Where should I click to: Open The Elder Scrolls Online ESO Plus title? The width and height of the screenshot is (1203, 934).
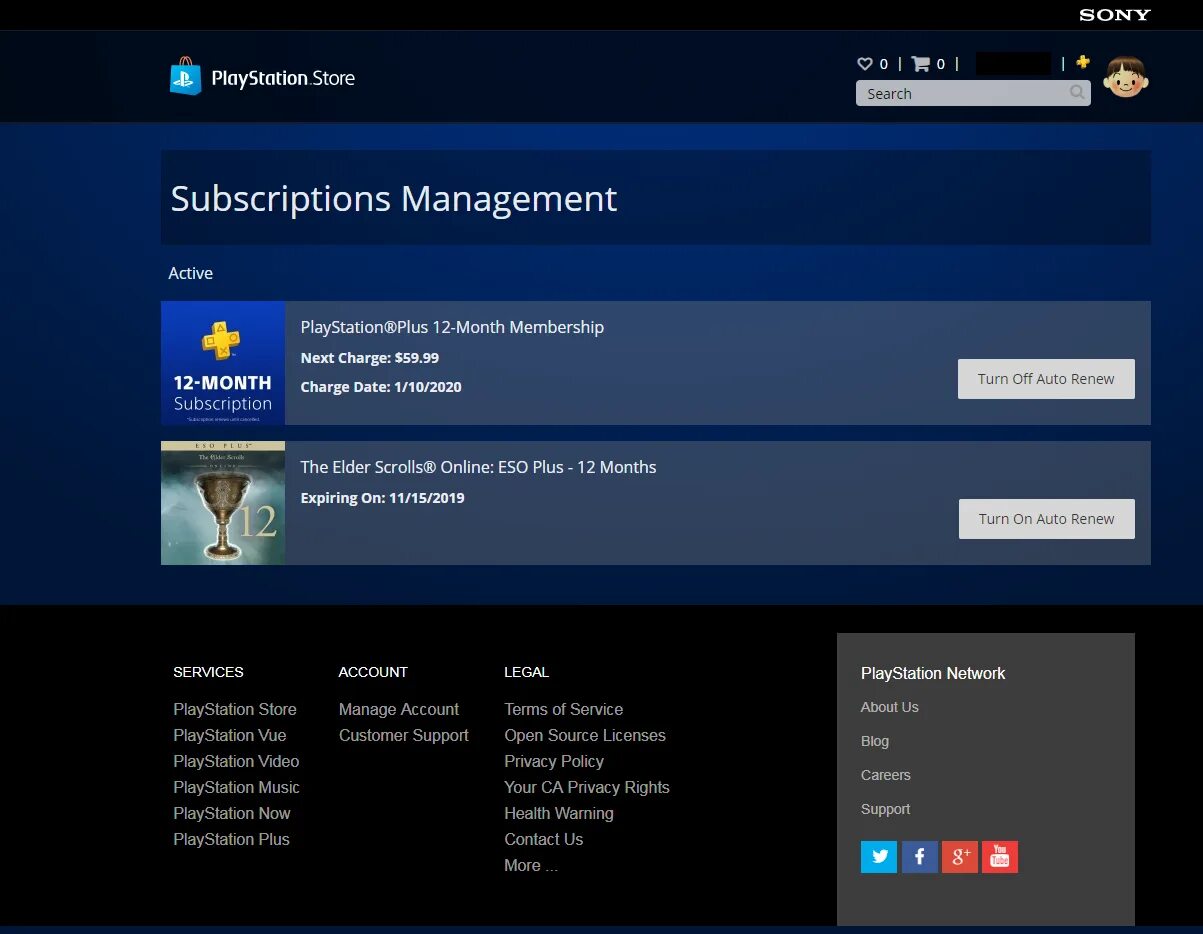point(479,467)
